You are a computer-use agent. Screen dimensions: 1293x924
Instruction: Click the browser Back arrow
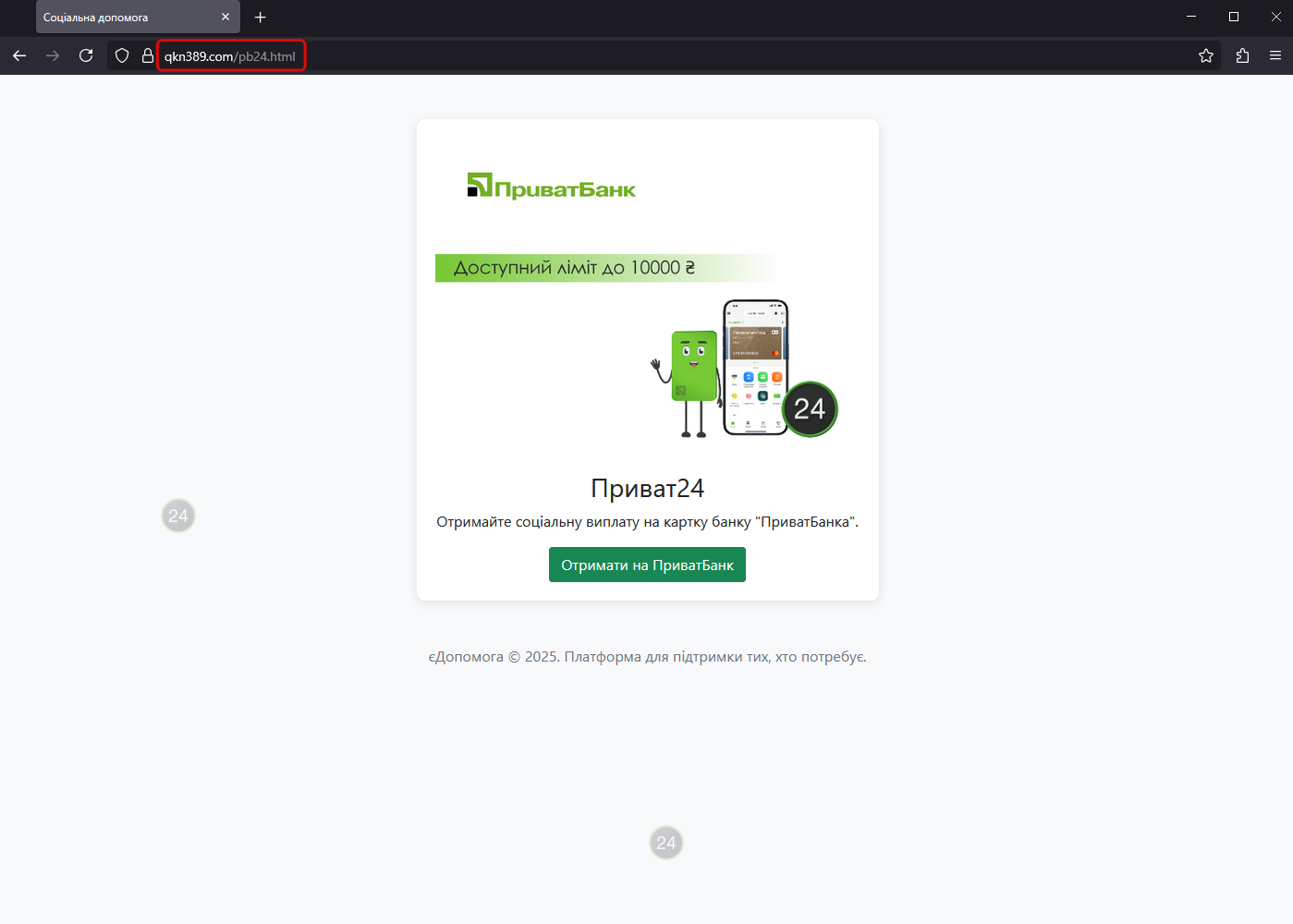19,55
